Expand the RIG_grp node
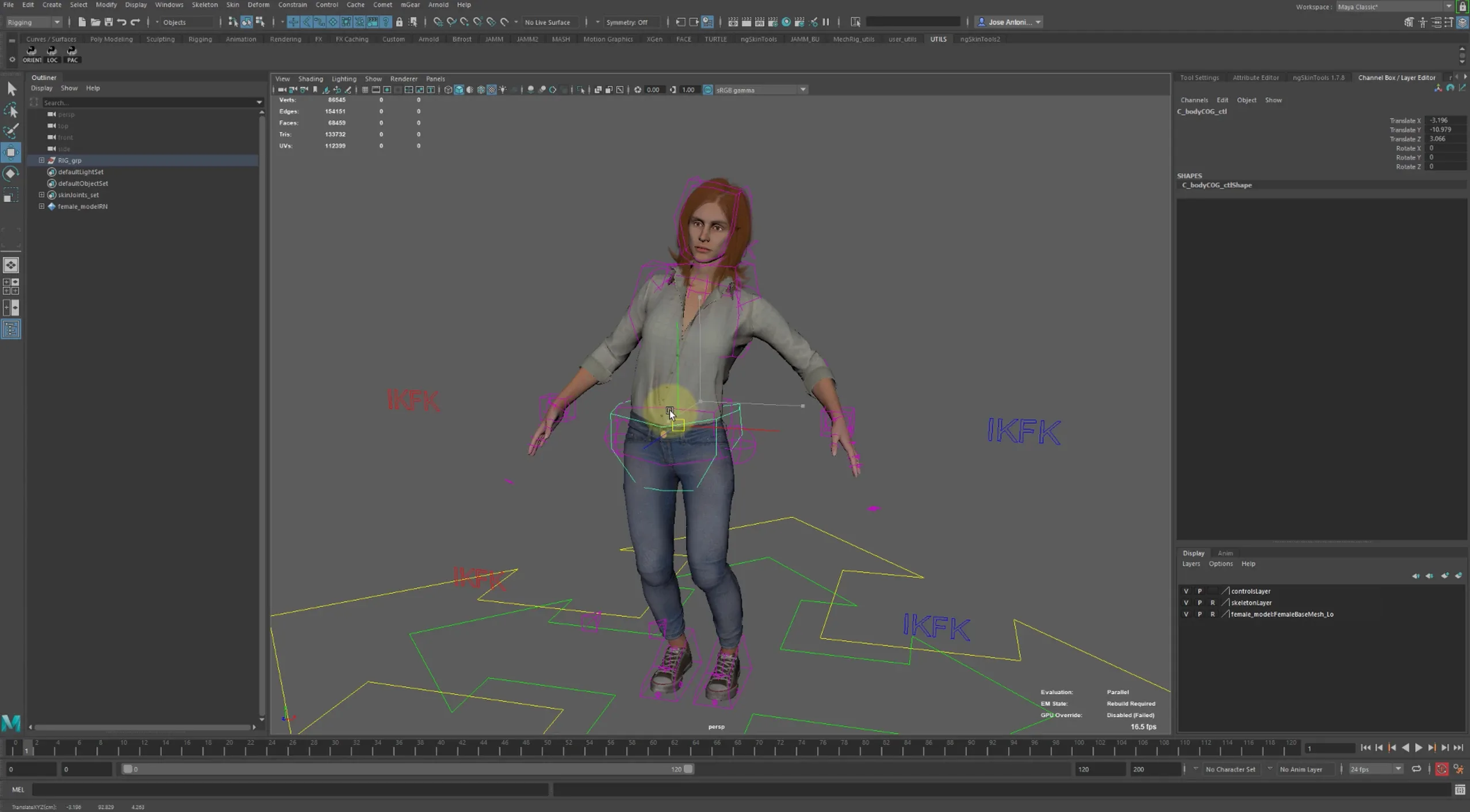Image resolution: width=1470 pixels, height=812 pixels. pyautogui.click(x=41, y=160)
